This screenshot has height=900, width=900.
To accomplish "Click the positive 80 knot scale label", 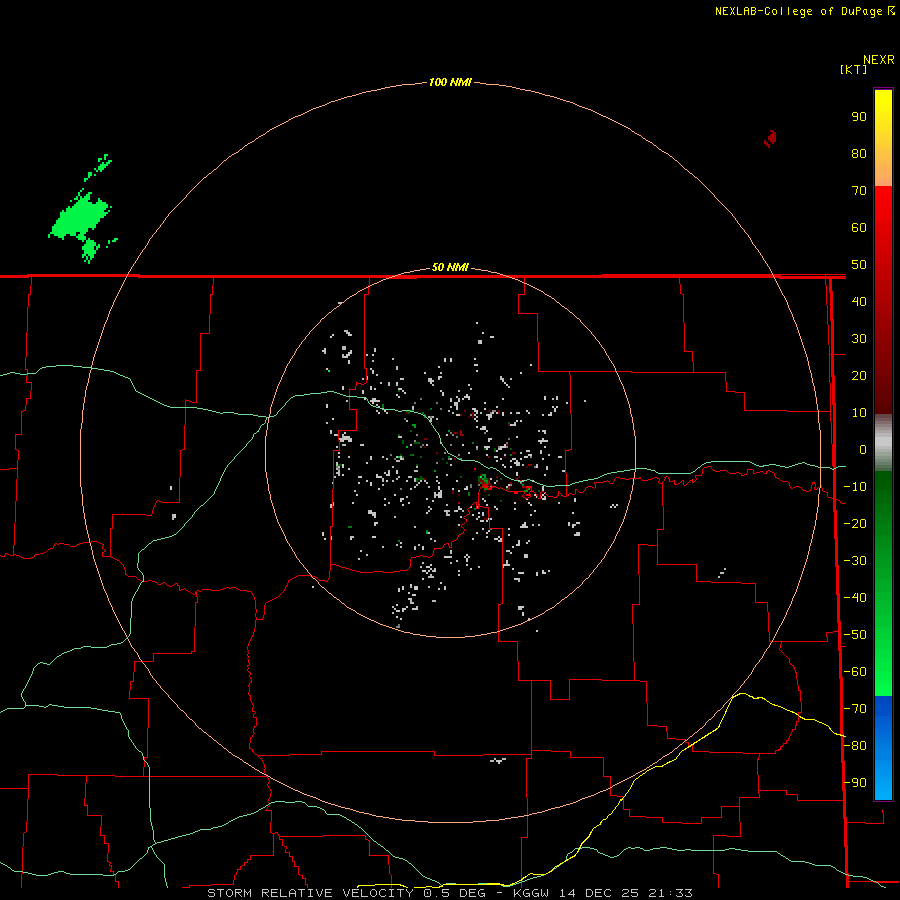I will pyautogui.click(x=859, y=154).
